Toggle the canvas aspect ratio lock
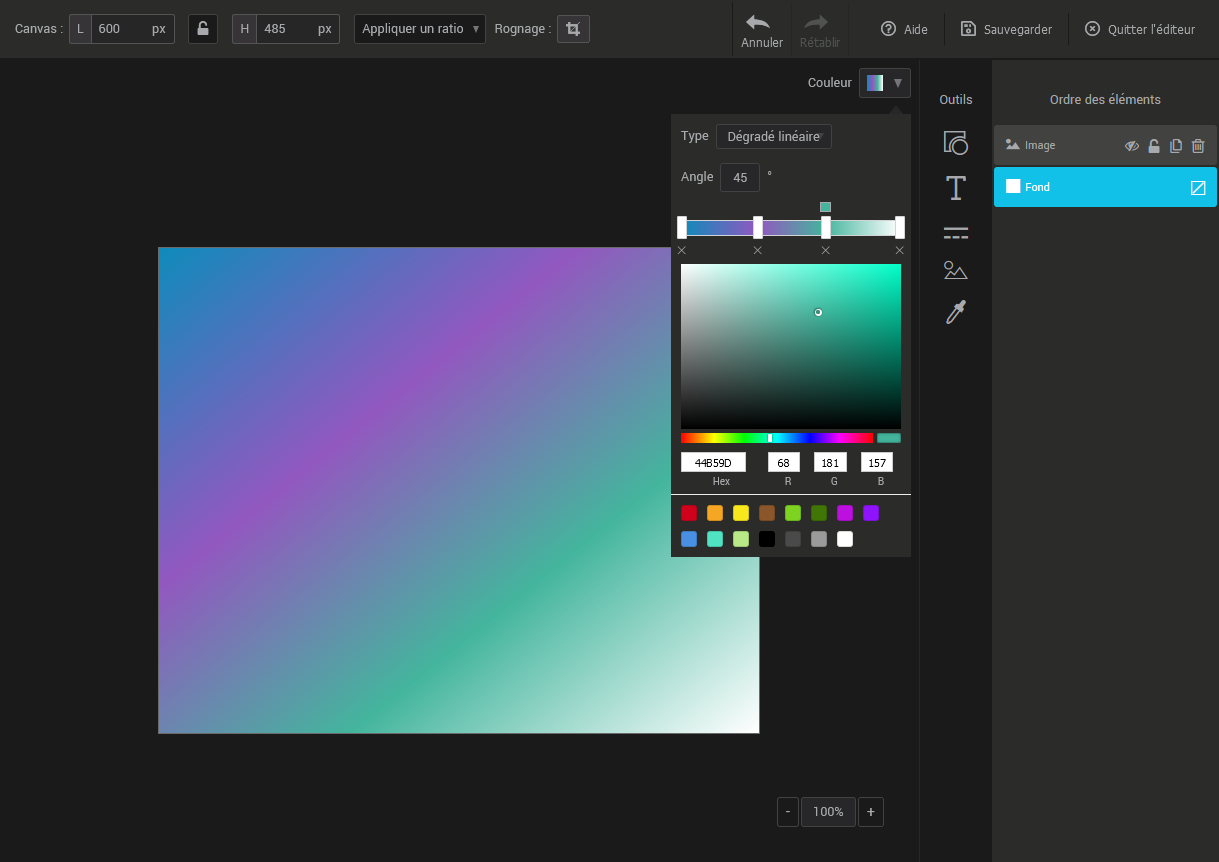This screenshot has height=862, width=1219. click(203, 29)
